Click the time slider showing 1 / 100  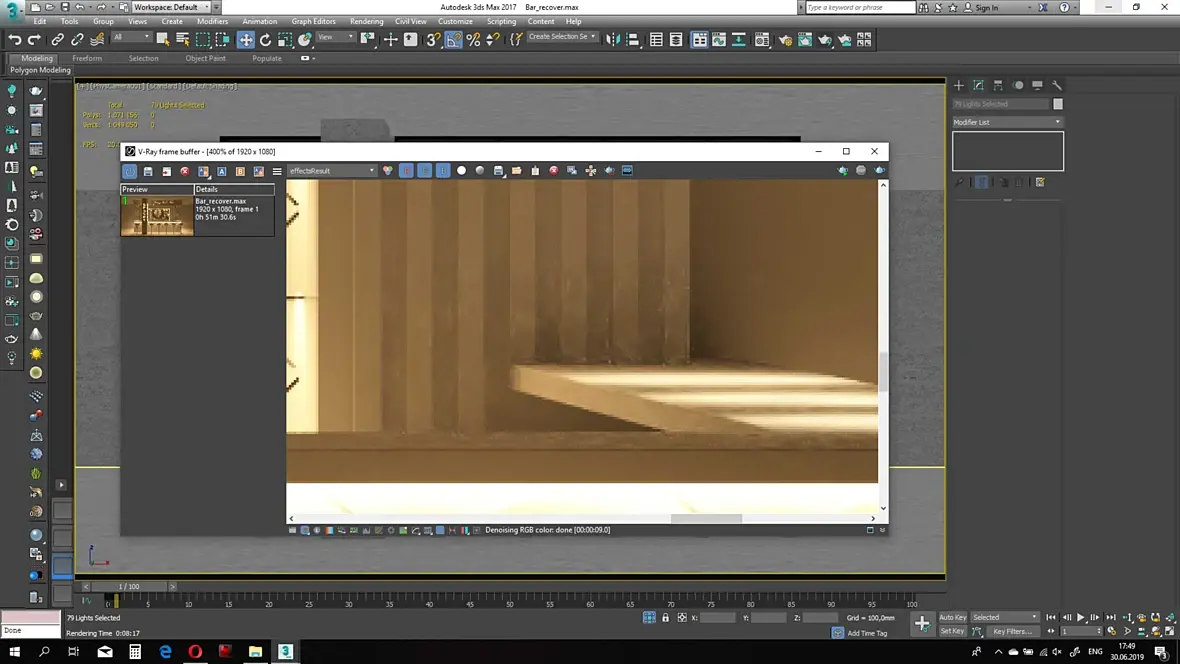129,587
